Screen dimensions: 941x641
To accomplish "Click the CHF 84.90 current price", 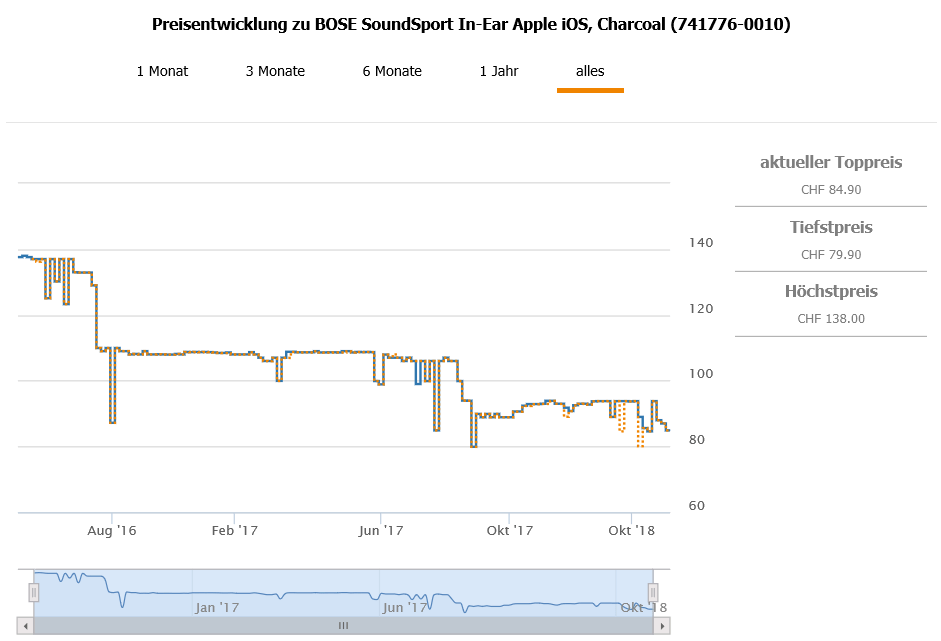I will tap(831, 189).
